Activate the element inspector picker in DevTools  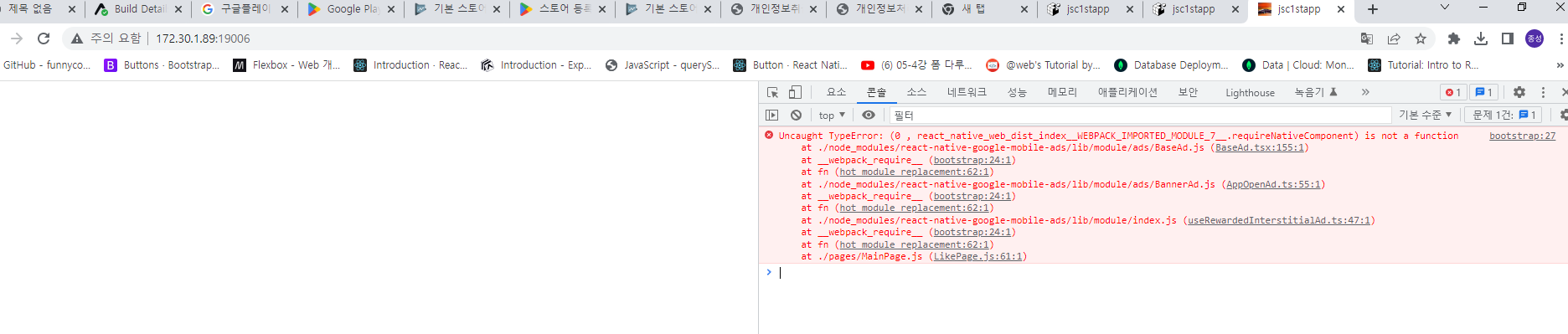pos(772,92)
